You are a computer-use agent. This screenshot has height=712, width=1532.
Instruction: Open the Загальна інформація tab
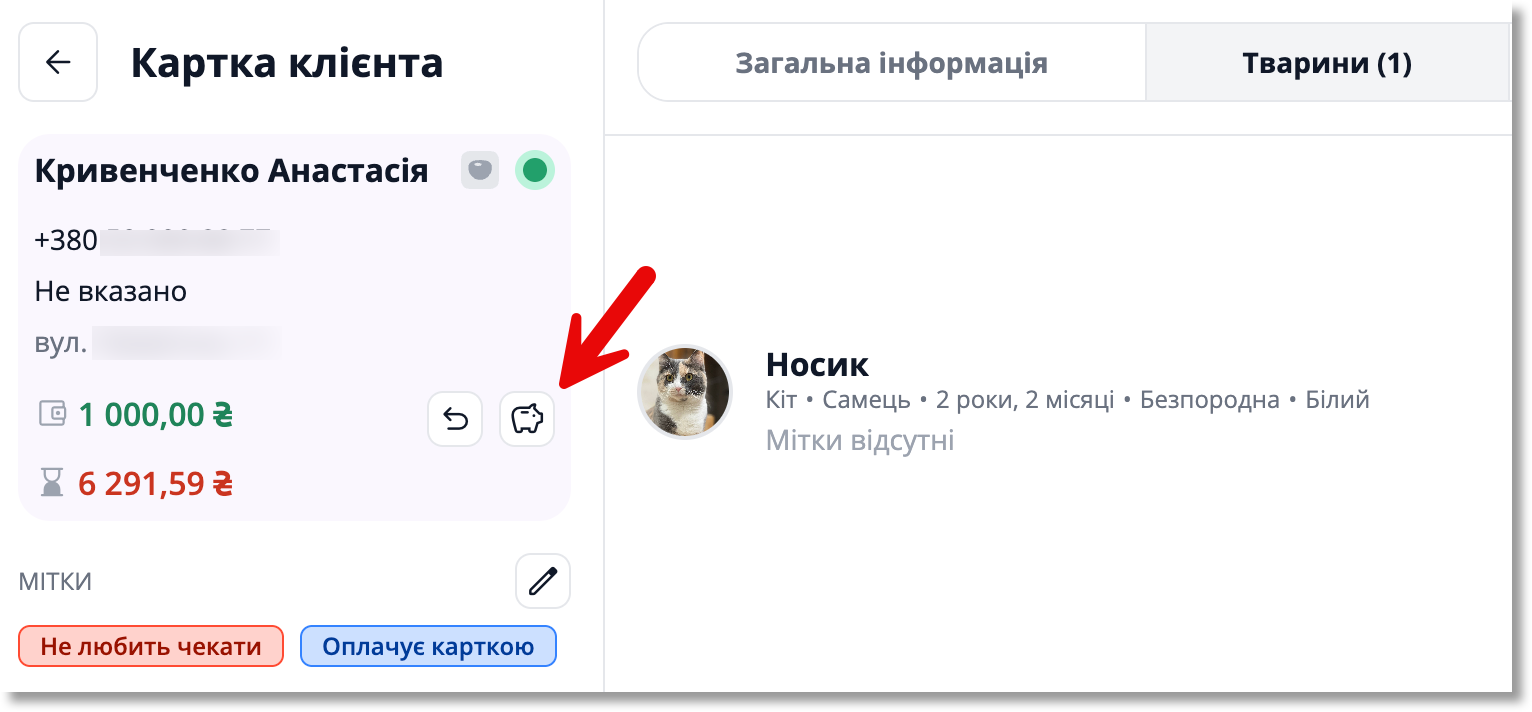coord(891,63)
